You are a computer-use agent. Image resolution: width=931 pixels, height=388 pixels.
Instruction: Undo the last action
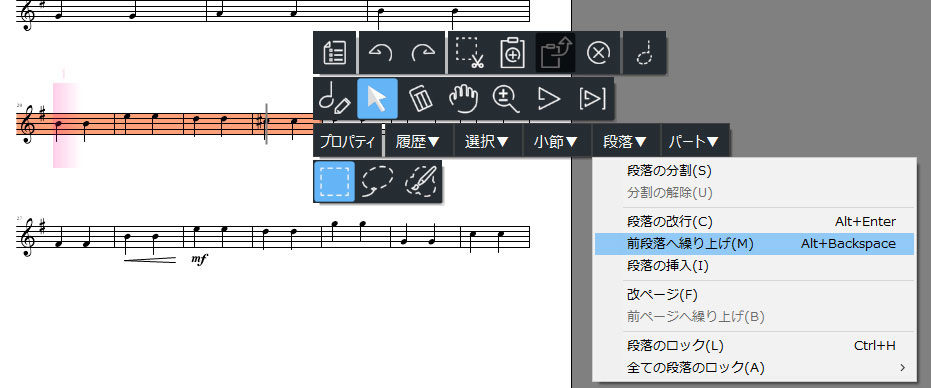[x=380, y=53]
